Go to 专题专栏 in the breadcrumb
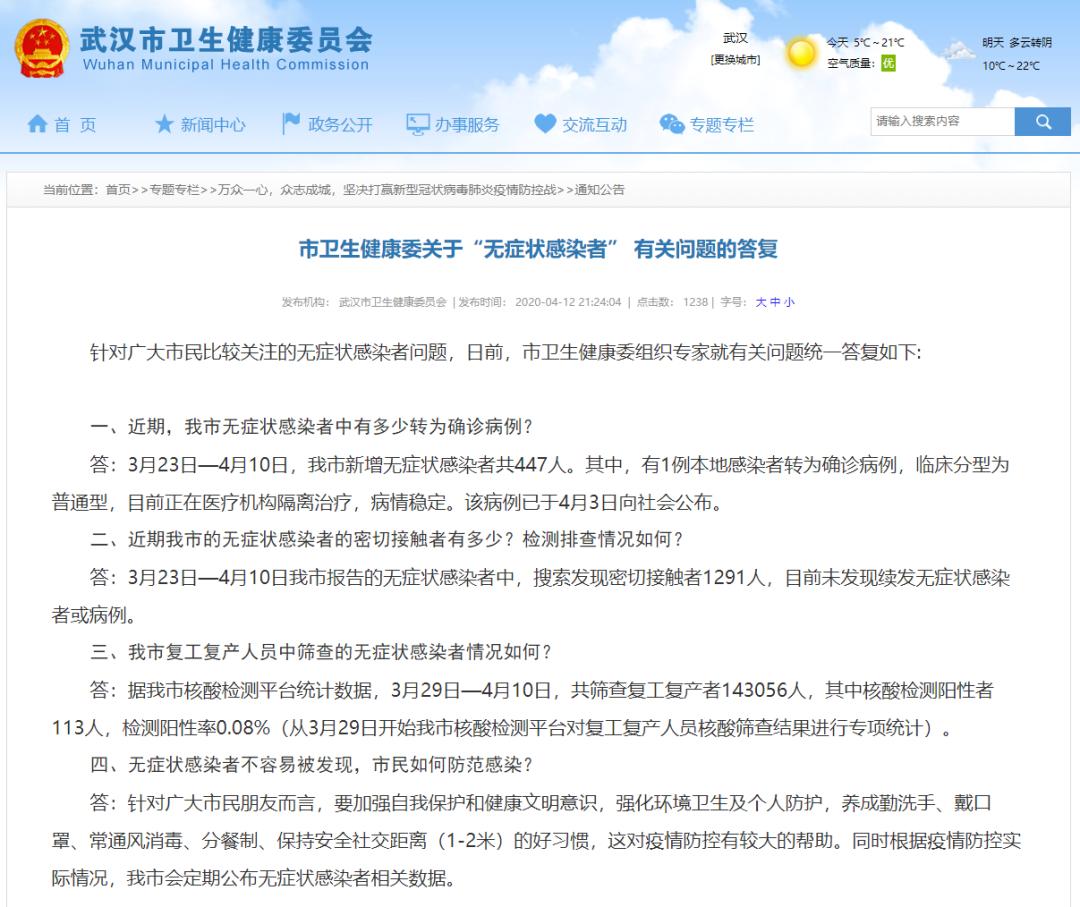1080x907 pixels. [x=174, y=190]
